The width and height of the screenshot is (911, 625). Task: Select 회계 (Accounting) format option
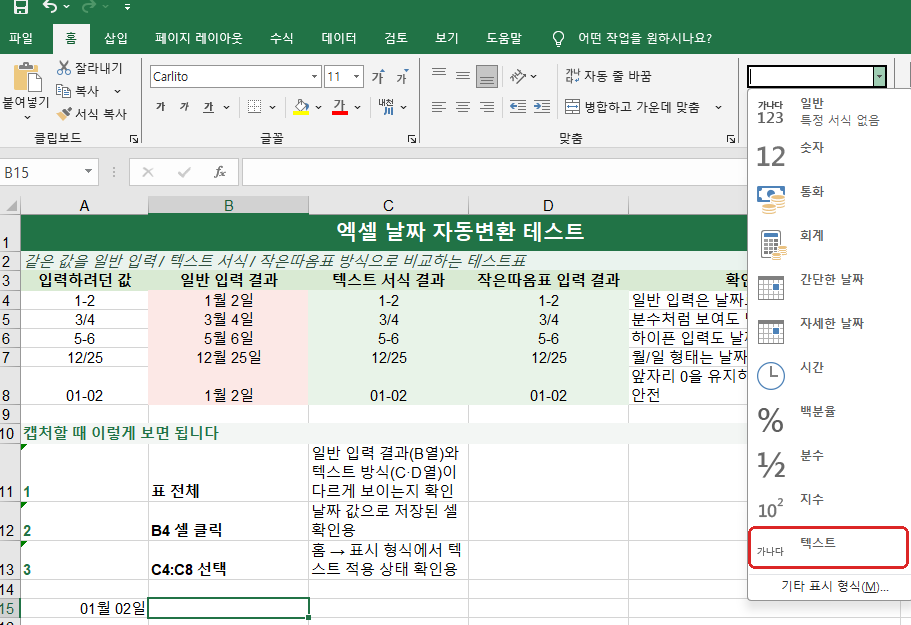tap(828, 243)
